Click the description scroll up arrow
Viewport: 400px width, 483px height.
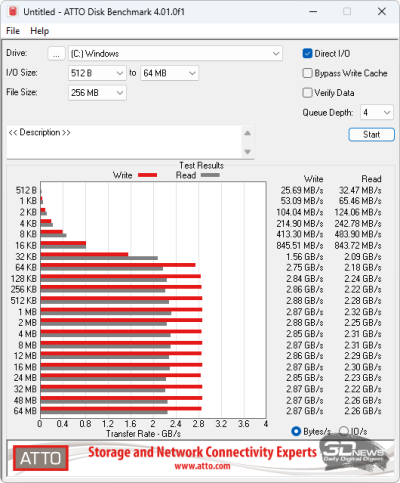(x=248, y=133)
